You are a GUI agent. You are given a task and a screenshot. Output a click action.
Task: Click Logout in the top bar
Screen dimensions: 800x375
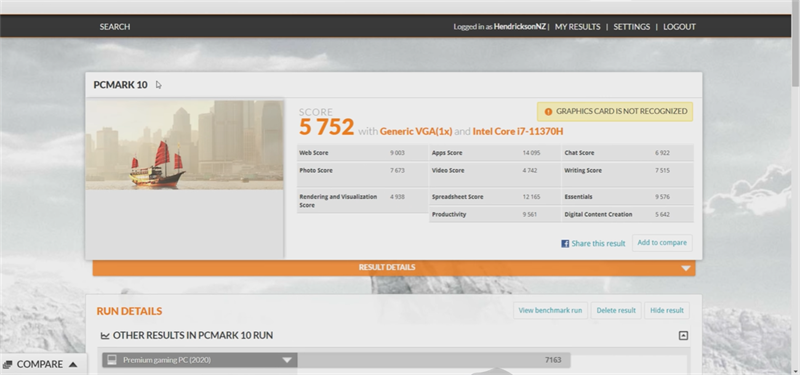tap(679, 27)
